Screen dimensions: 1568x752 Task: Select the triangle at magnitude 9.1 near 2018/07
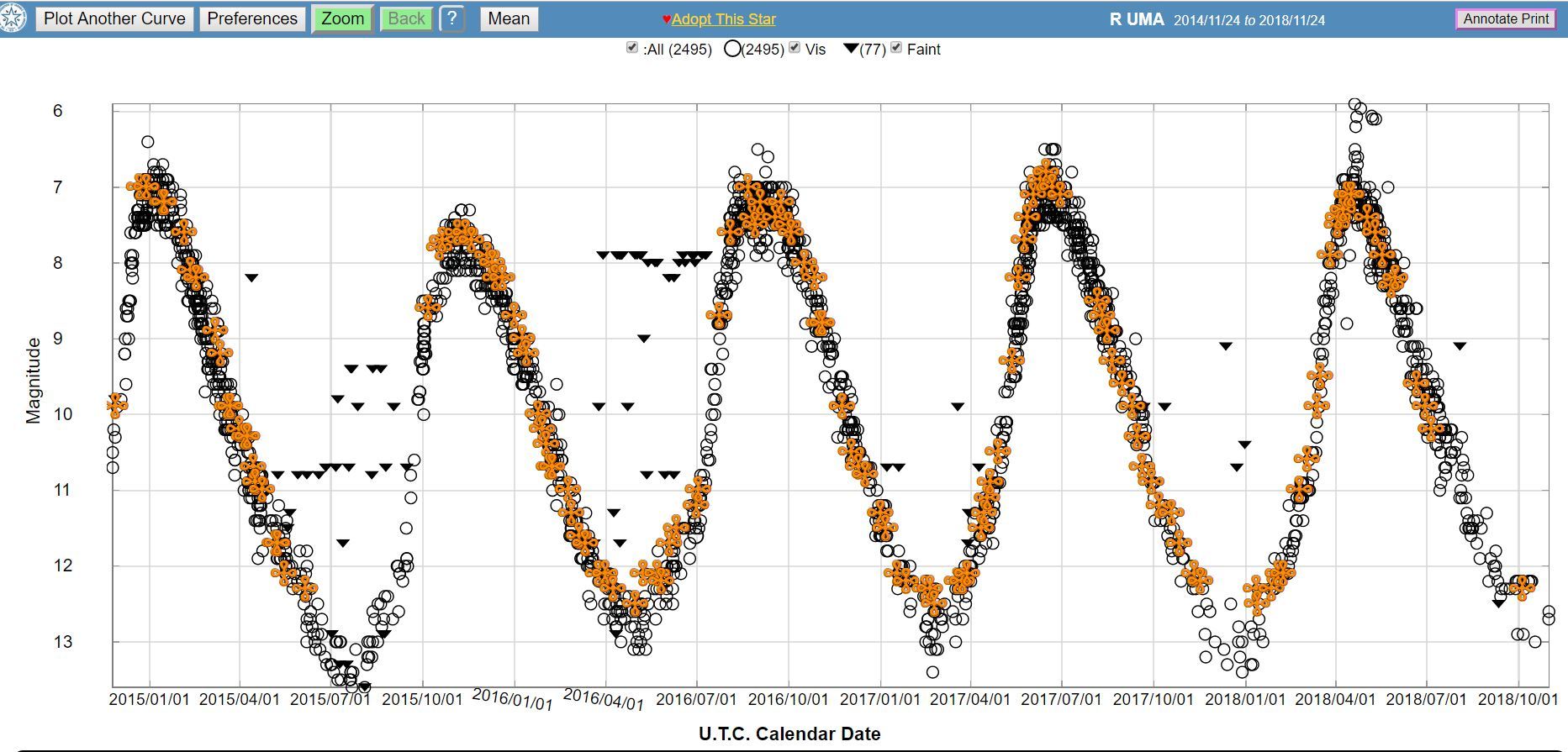coord(1460,345)
